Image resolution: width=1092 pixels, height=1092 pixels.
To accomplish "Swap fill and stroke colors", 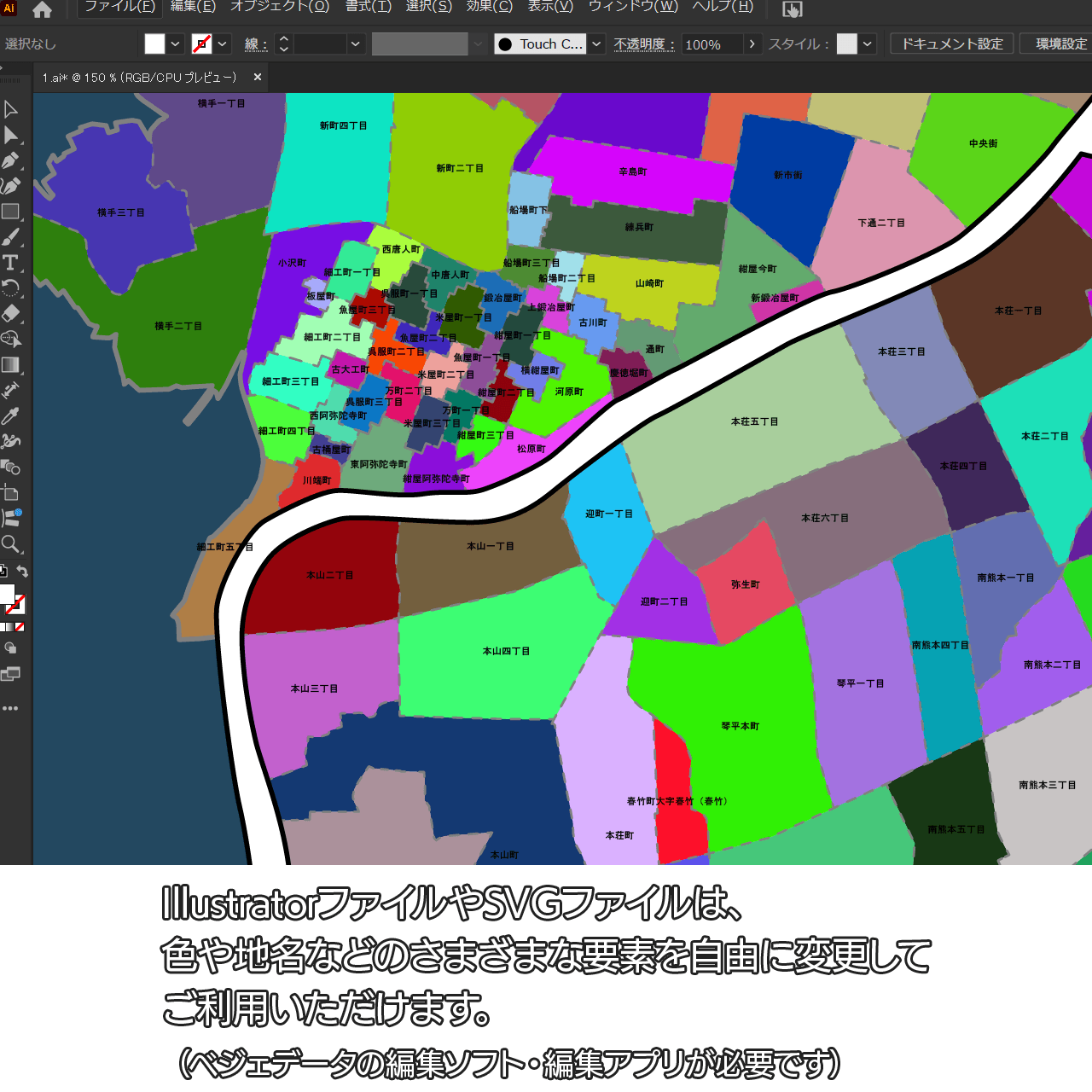I will [22, 572].
